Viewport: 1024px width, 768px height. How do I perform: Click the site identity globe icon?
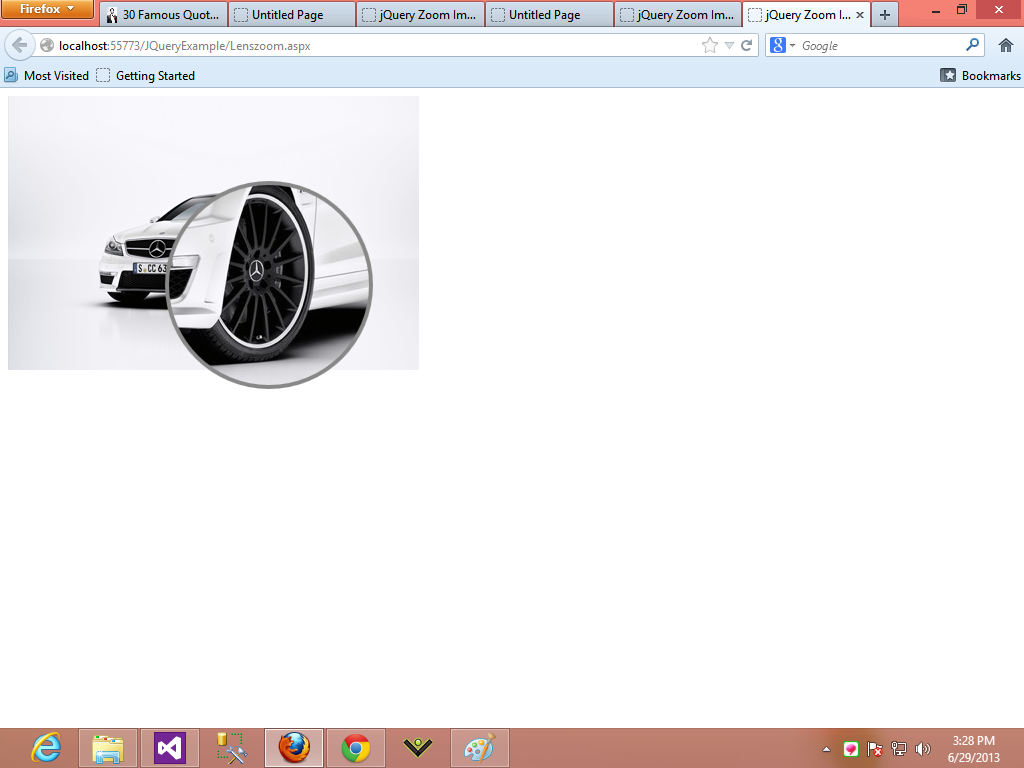click(x=46, y=46)
